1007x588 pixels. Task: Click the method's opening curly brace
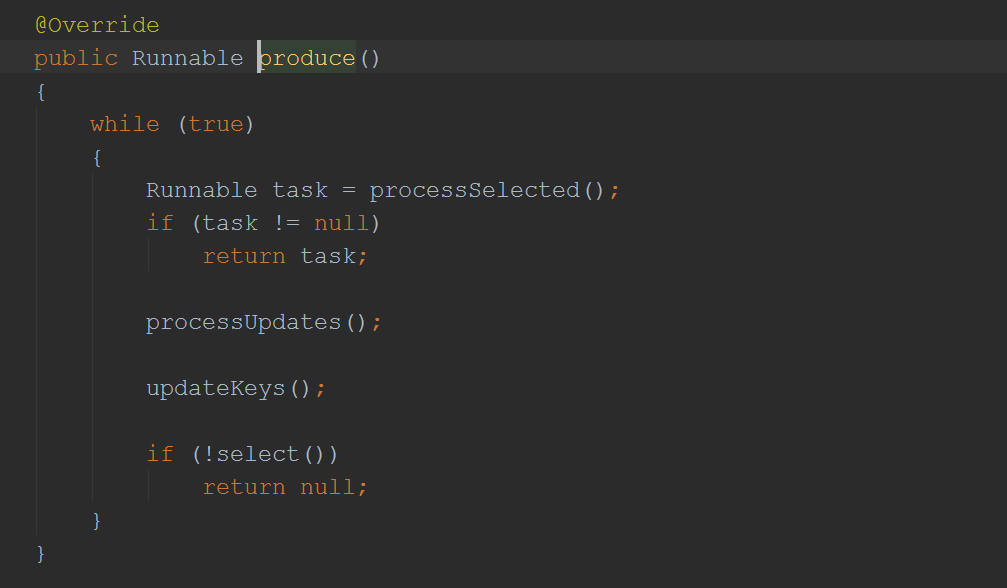pyautogui.click(x=41, y=91)
